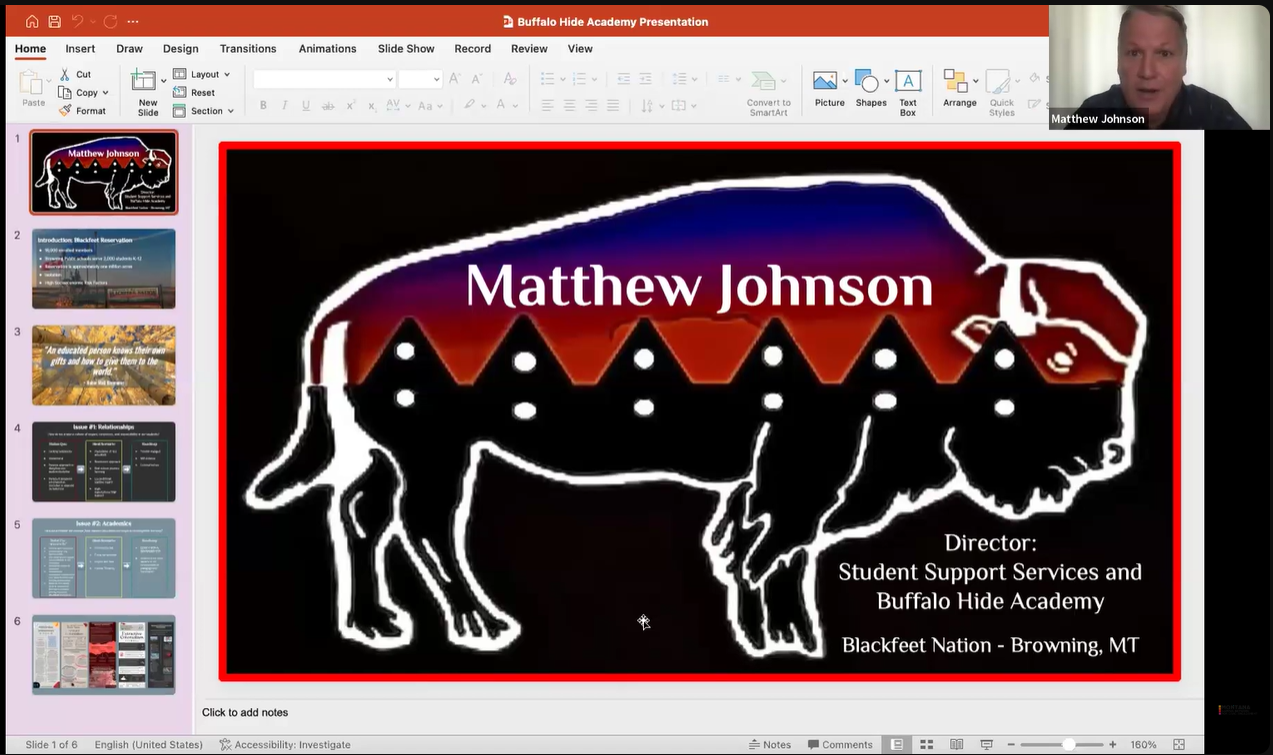Screen dimensions: 1273x755
Task: Select the Format painter tool
Action: [x=81, y=111]
